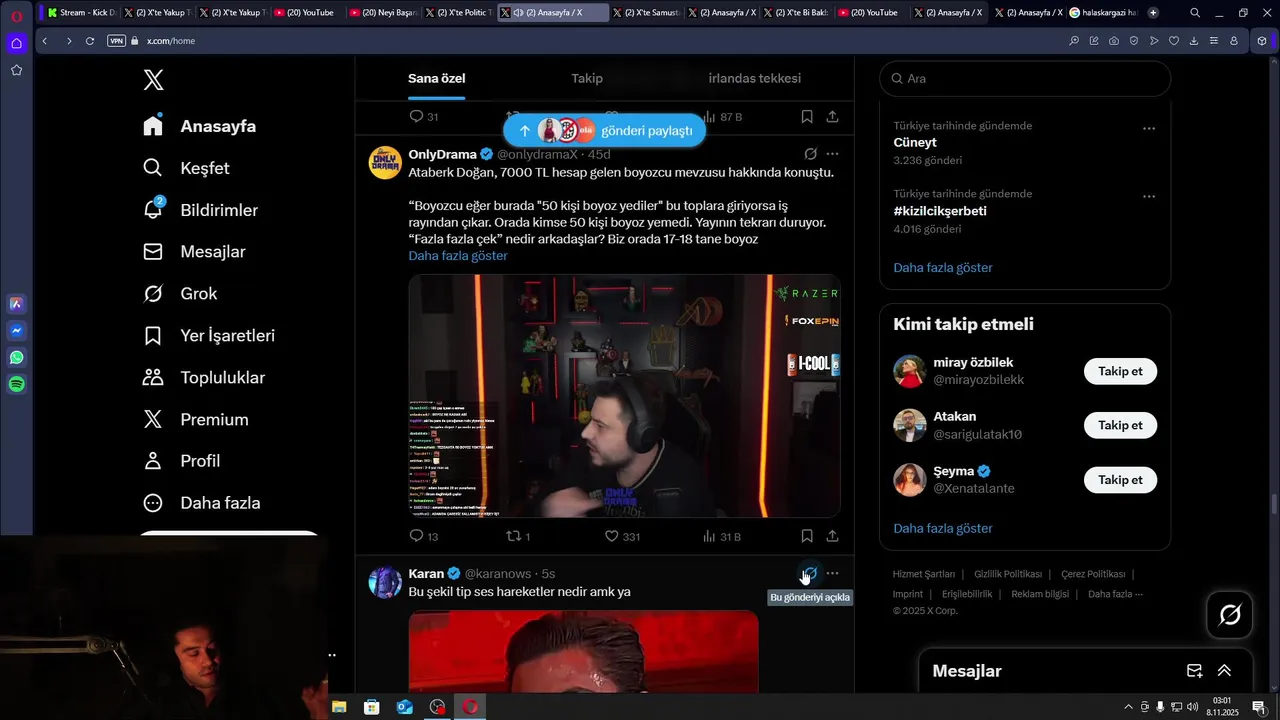Viewport: 1280px width, 720px height.
Task: Explain OnlyDrama post with Grok icon
Action: pyautogui.click(x=811, y=154)
